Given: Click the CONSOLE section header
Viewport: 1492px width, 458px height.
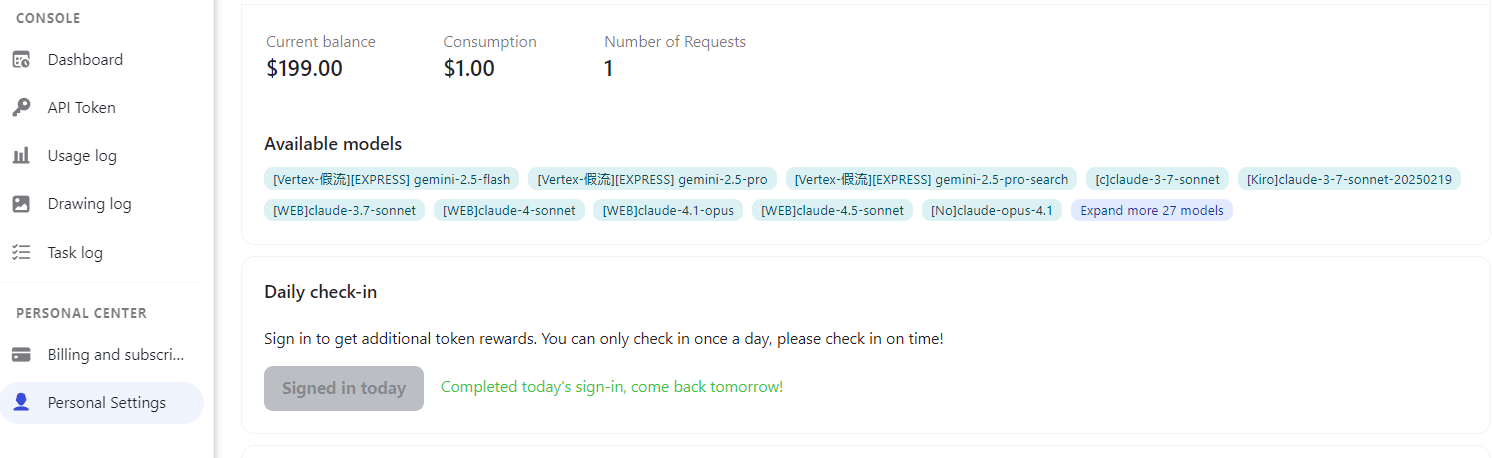Looking at the screenshot, I should [x=48, y=18].
